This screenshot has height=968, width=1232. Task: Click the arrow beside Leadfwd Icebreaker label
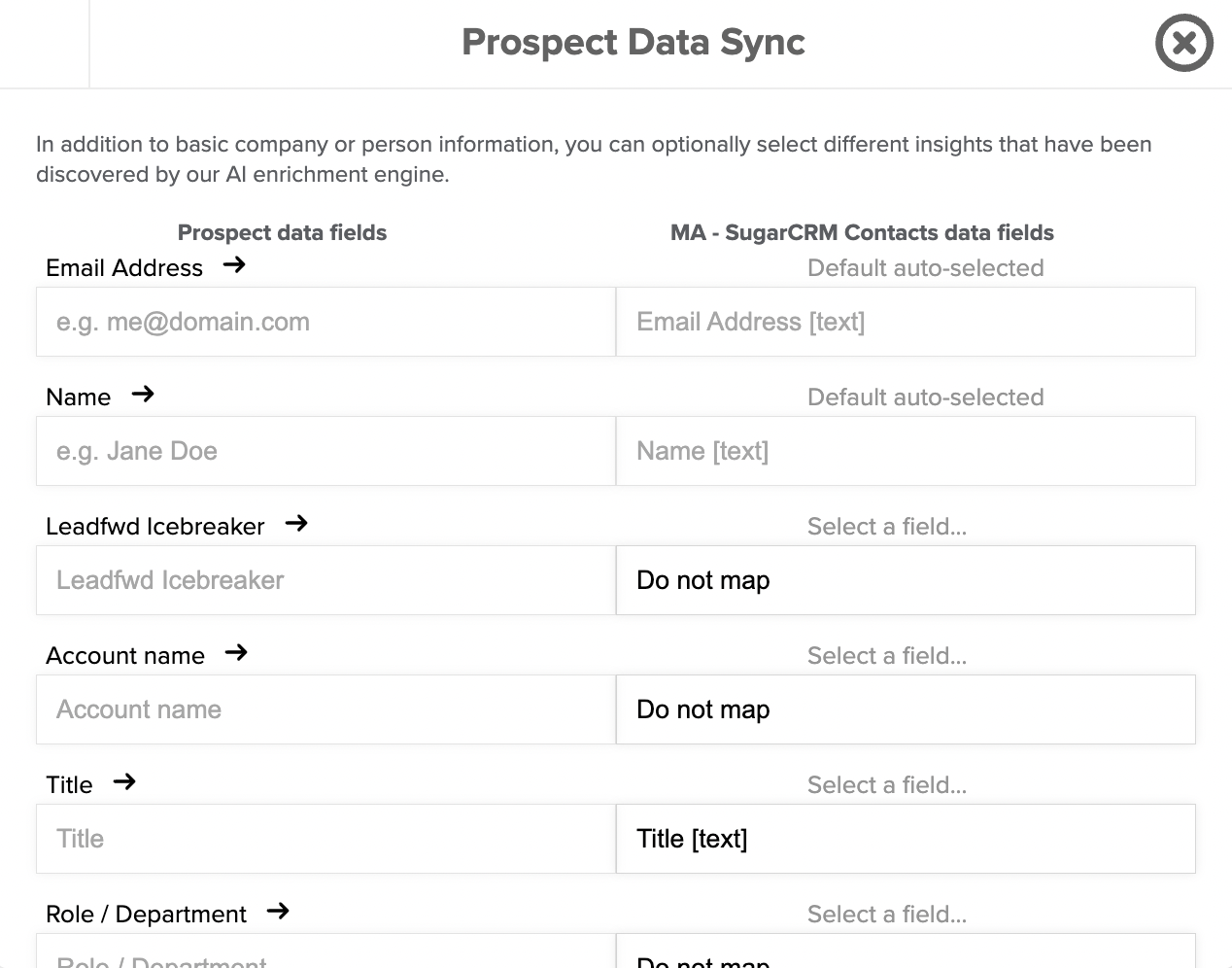pyautogui.click(x=296, y=523)
